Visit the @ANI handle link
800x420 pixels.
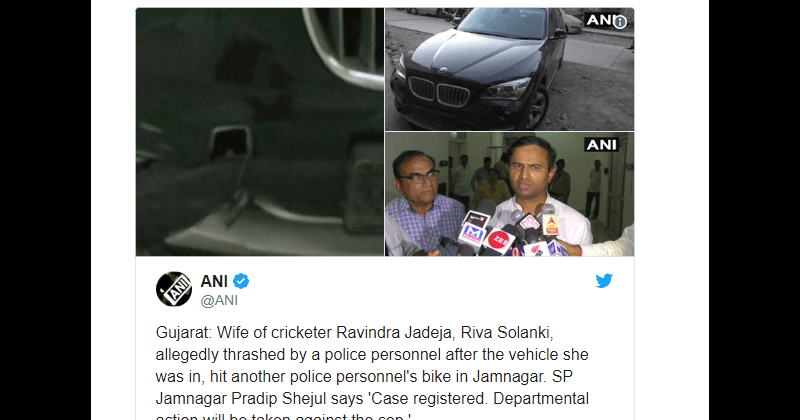click(x=219, y=301)
